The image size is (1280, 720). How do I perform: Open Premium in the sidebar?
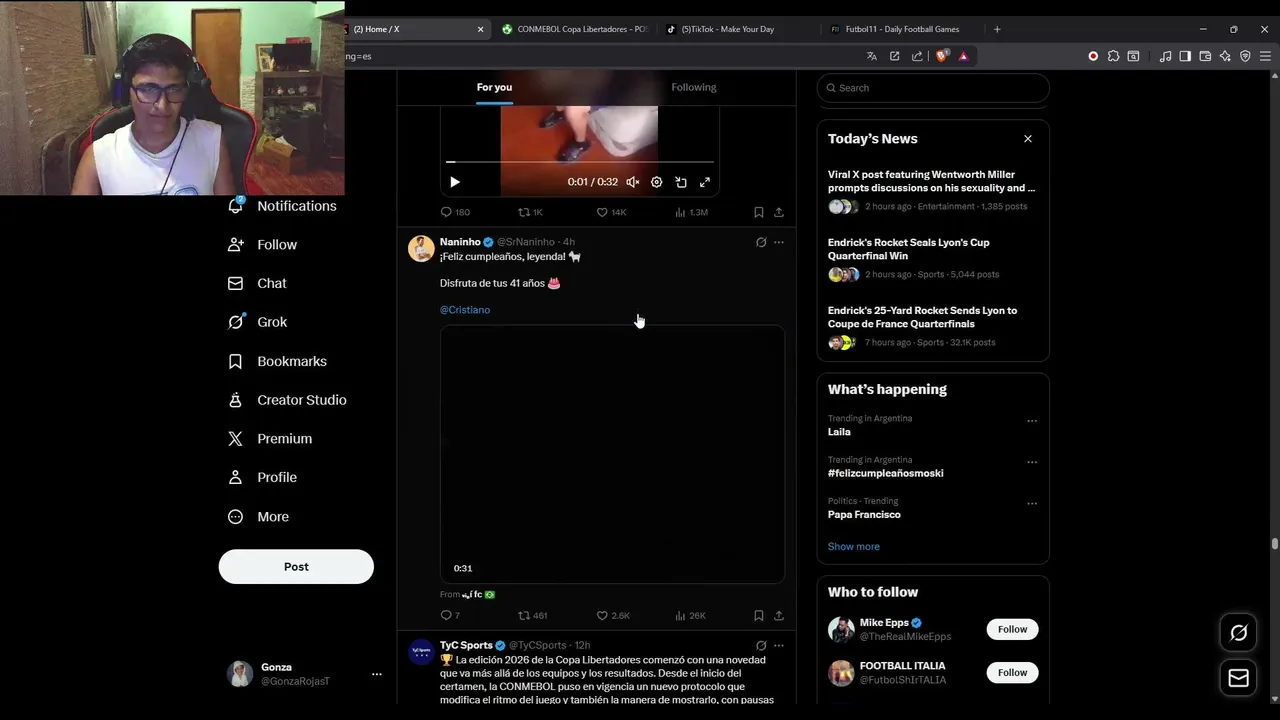coord(270,439)
